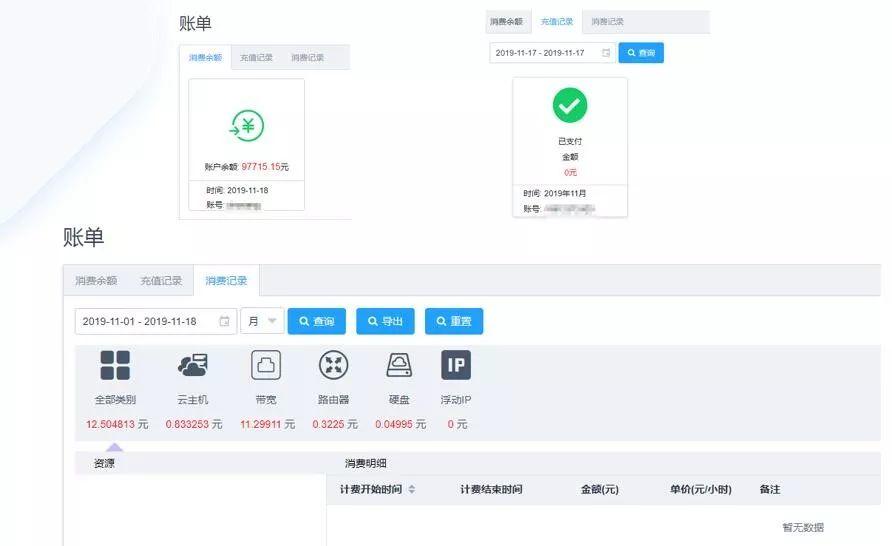Viewport: 892px width, 546px height.
Task: Click the 云主机 cloud host icon
Action: (x=192, y=365)
